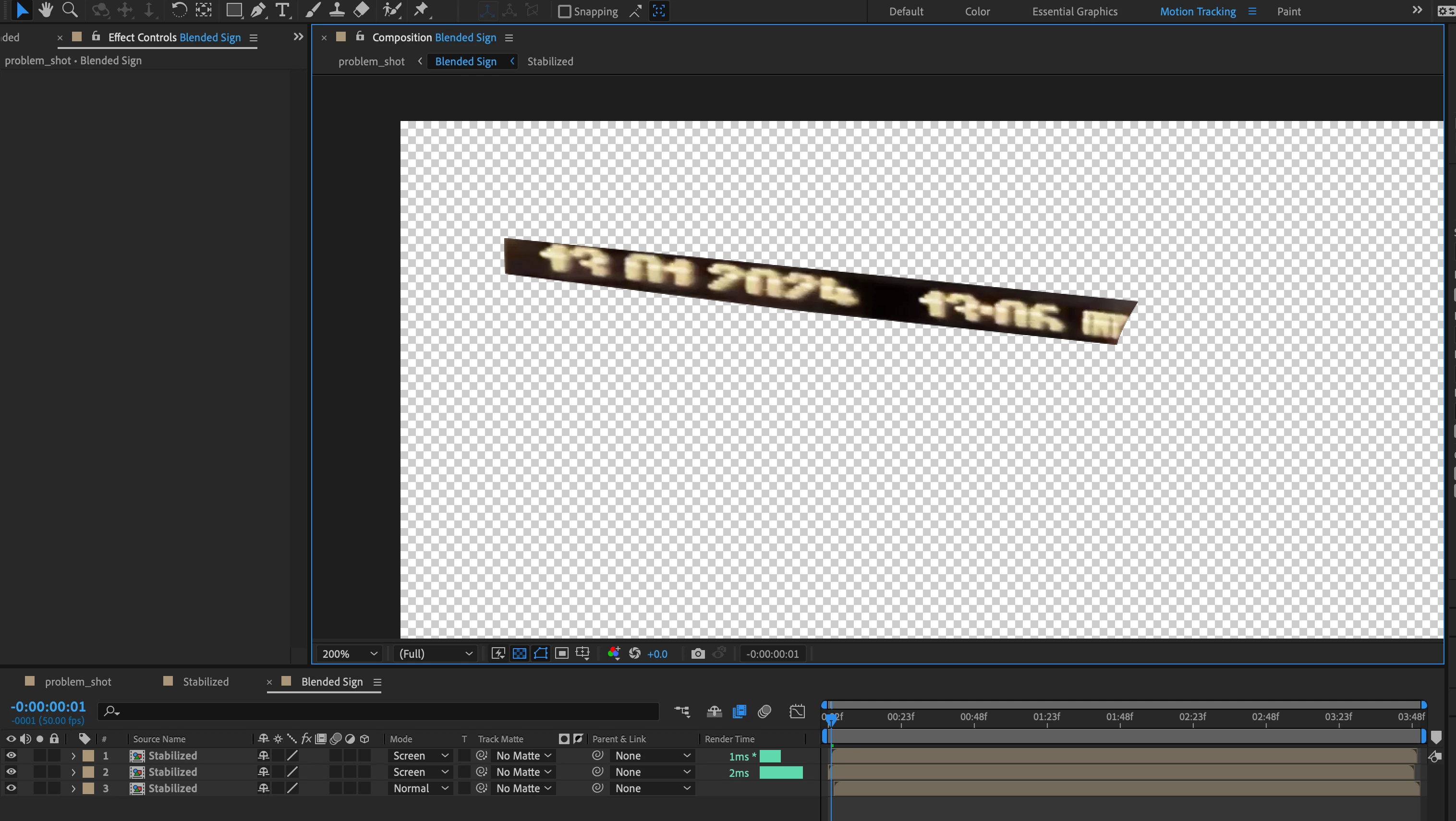Hide layer 3 Stabilized visibility eye
This screenshot has width=1456, height=821.
coord(11,788)
